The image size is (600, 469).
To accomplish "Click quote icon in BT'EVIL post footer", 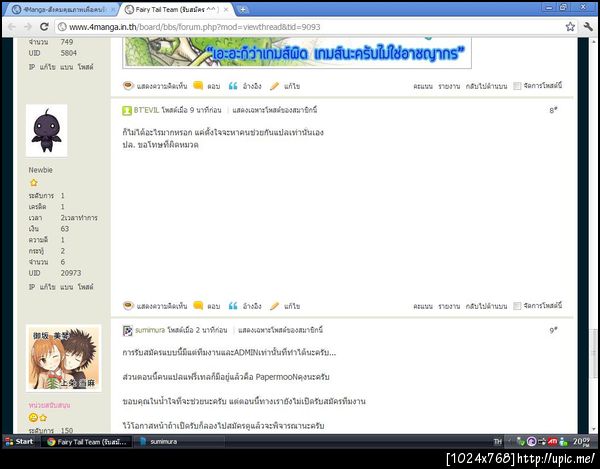I will (x=233, y=306).
